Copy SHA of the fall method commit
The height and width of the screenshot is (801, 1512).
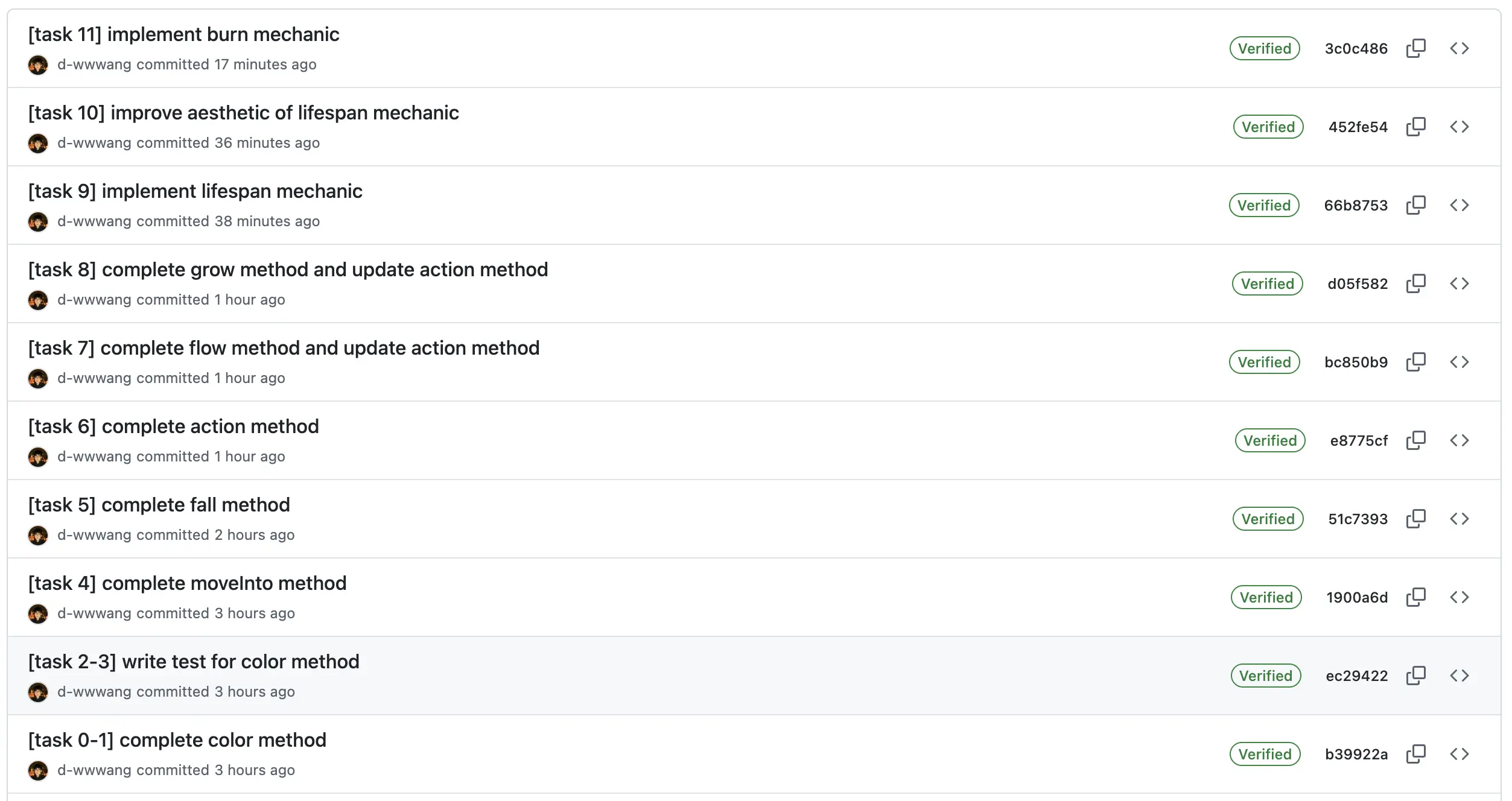pyautogui.click(x=1416, y=518)
